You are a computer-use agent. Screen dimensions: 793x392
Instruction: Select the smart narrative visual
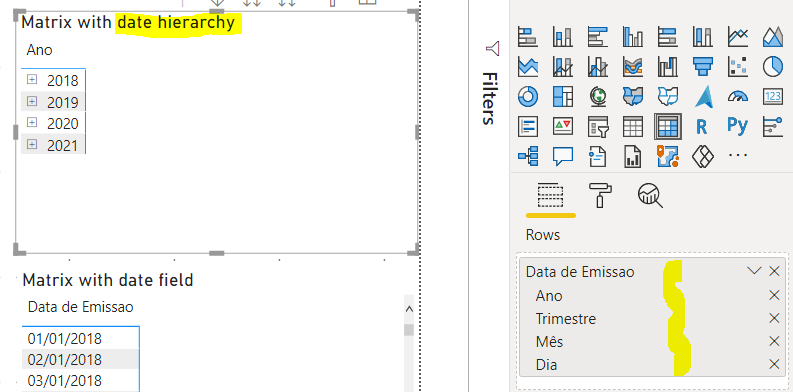point(598,156)
